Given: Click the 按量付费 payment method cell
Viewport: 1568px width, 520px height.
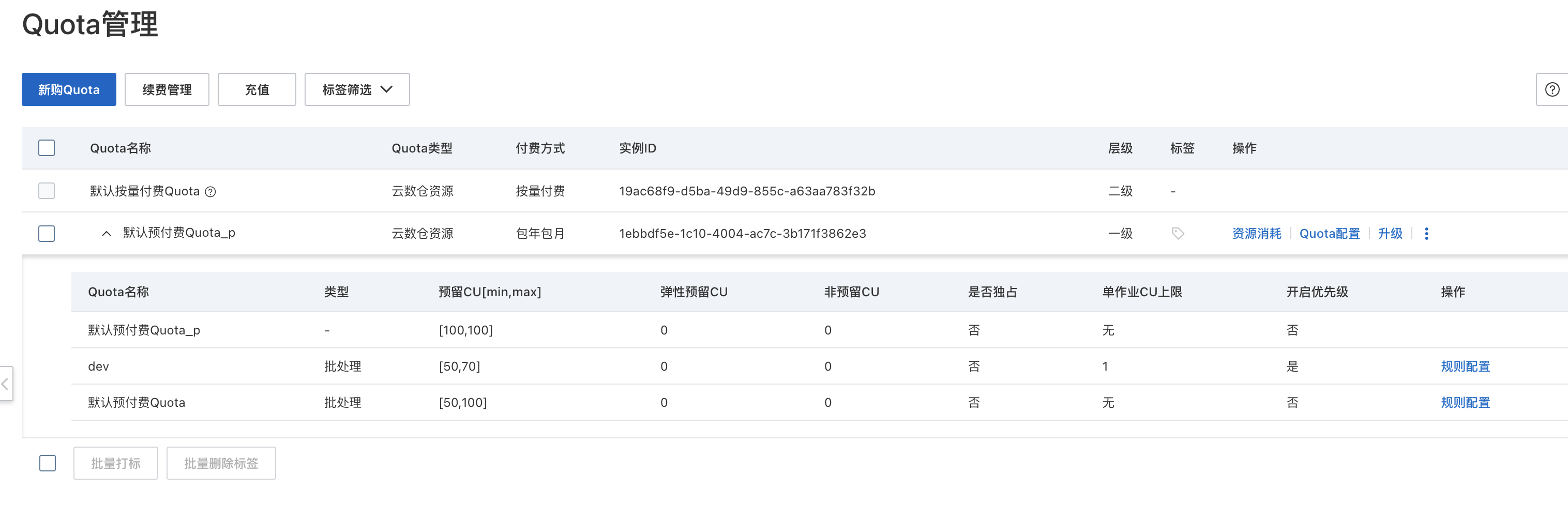Looking at the screenshot, I should coord(540,191).
